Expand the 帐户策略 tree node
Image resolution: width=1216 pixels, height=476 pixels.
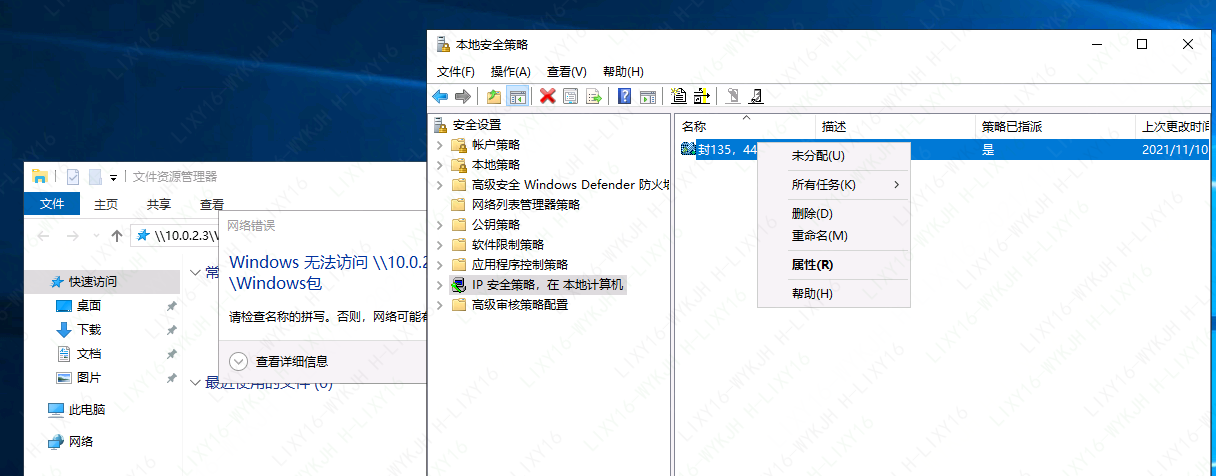tap(439, 145)
